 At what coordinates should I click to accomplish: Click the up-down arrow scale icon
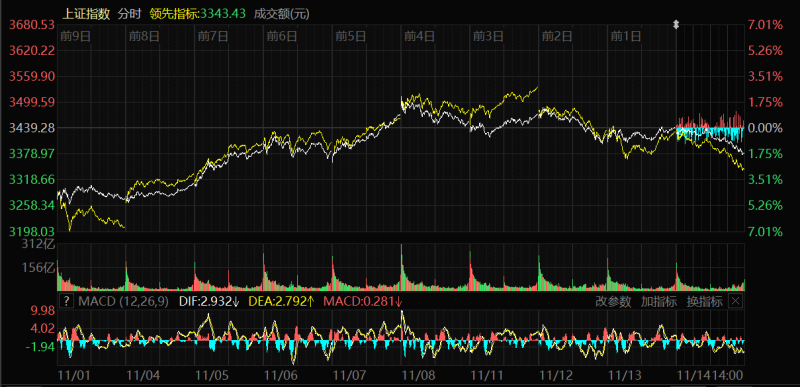(677, 24)
